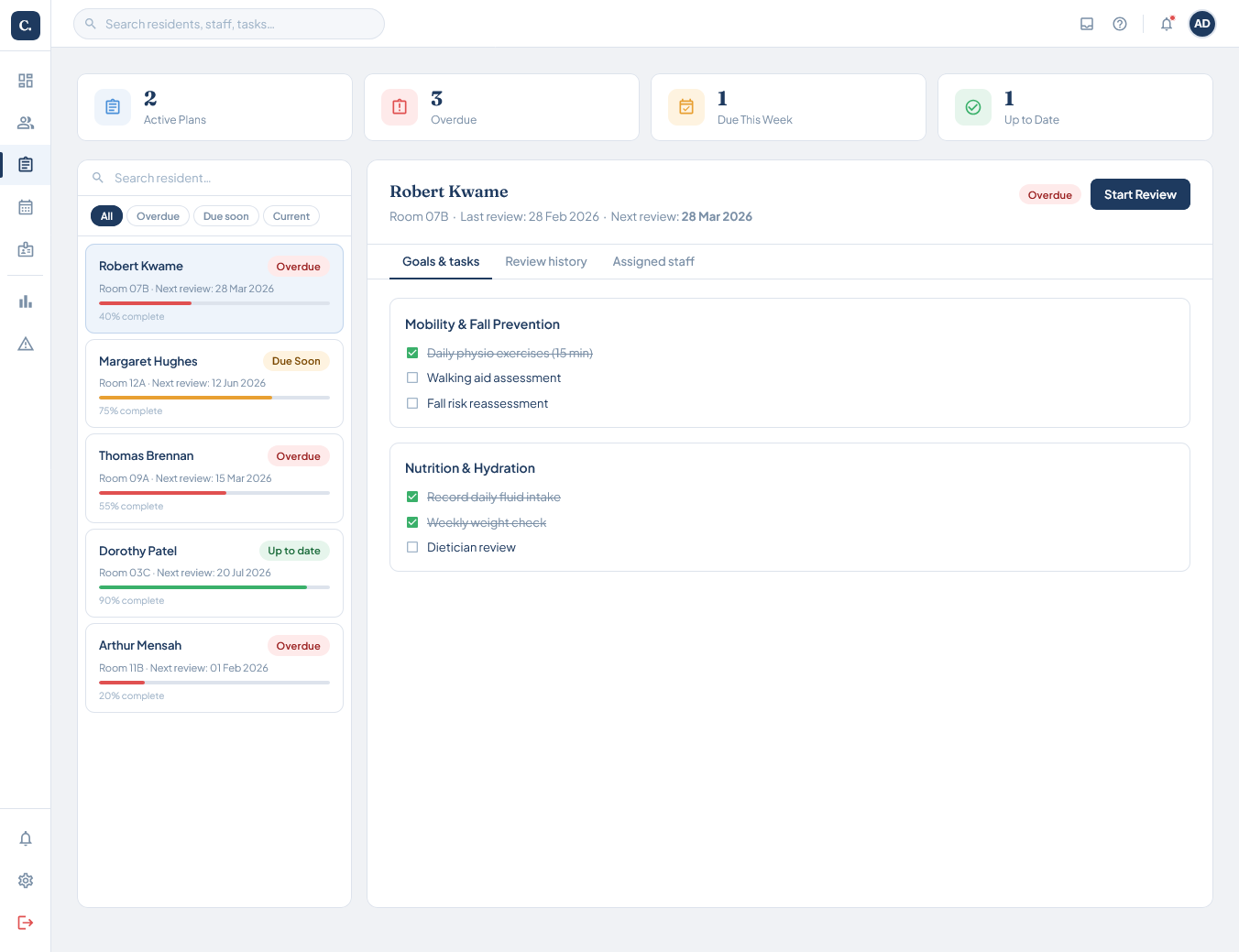Check the Walking aid assessment checkbox

coord(412,378)
